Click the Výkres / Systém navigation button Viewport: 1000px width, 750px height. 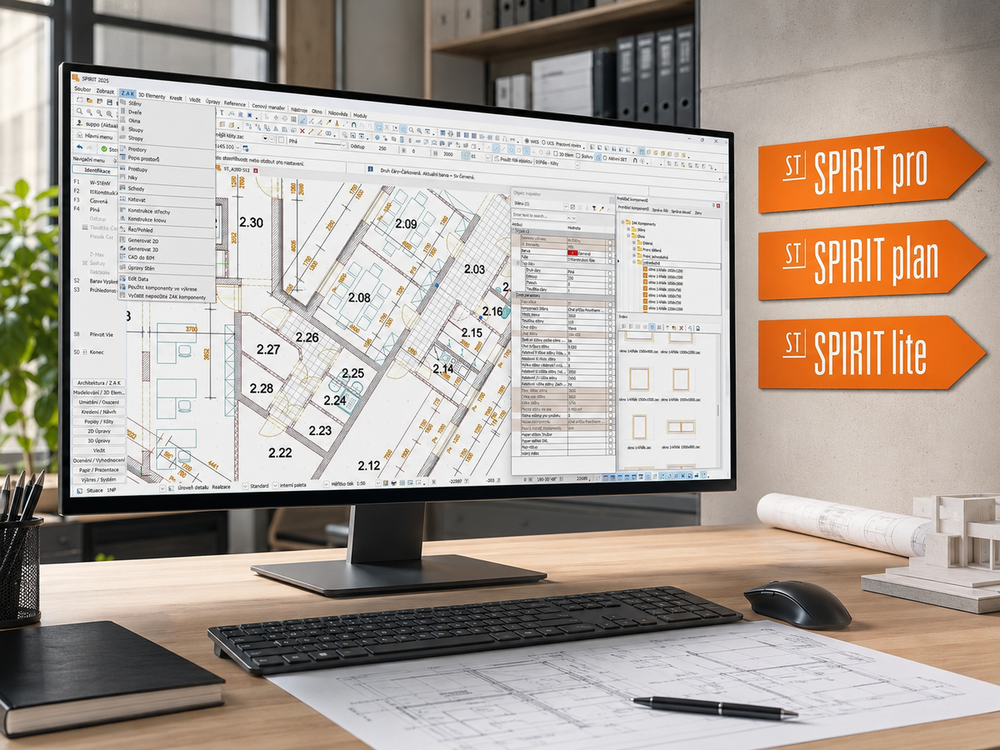tap(99, 479)
